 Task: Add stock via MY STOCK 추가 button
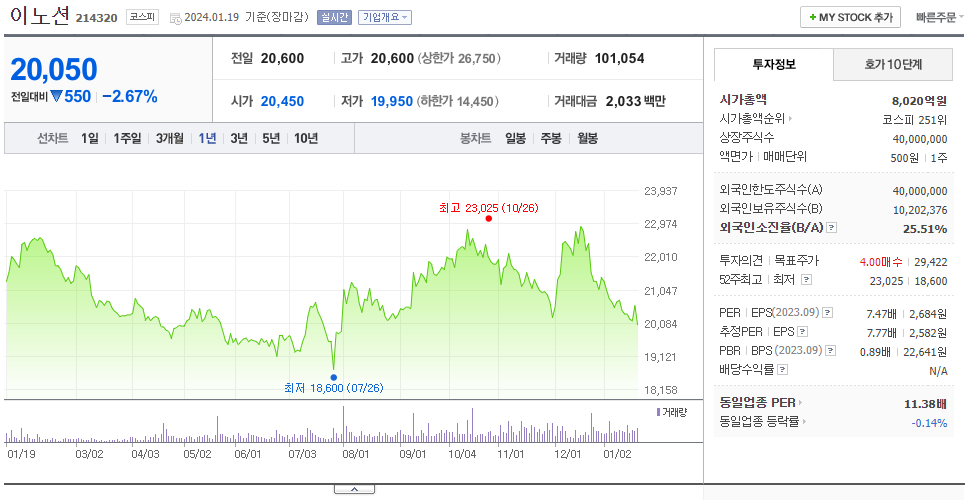coord(851,18)
